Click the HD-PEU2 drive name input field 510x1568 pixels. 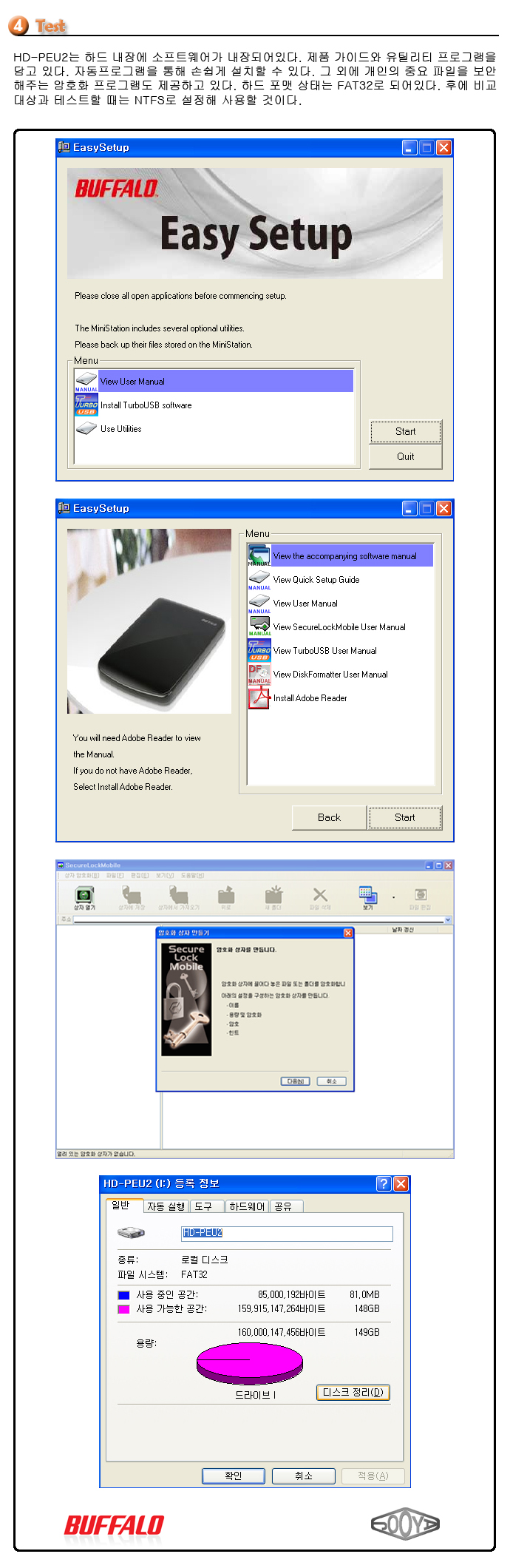[x=287, y=1233]
